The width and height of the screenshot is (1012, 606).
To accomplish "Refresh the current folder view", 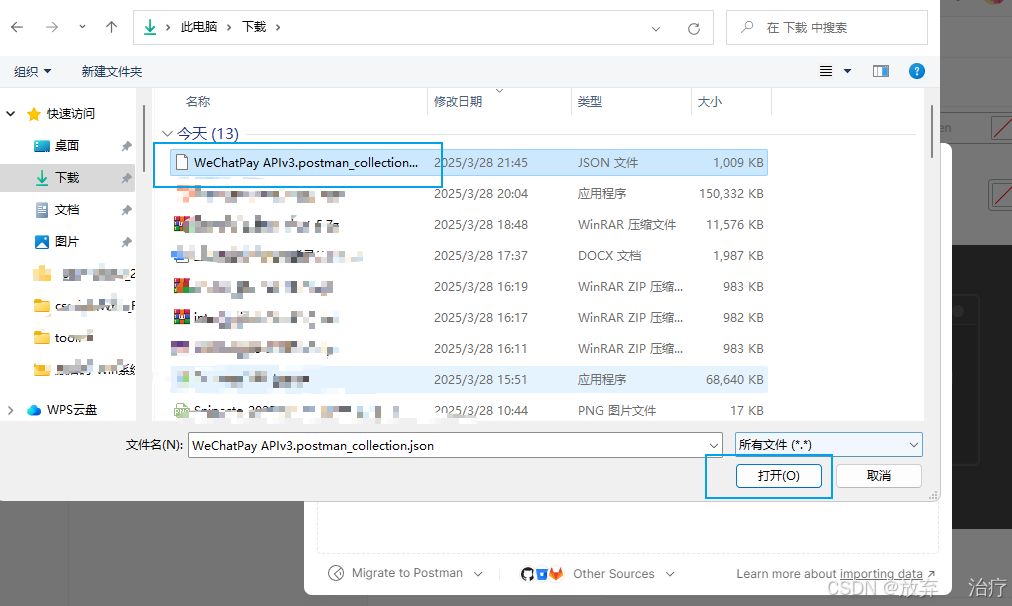I will [694, 28].
